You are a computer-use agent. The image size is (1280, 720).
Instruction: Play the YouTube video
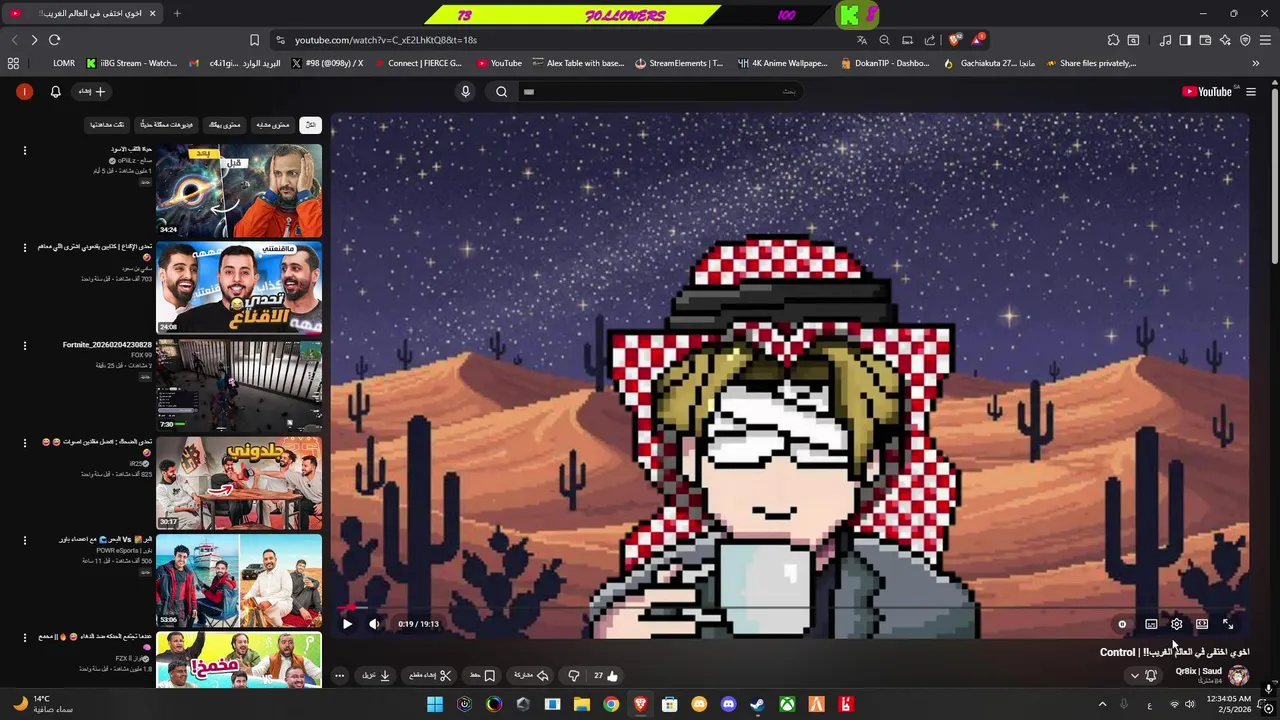[347, 624]
